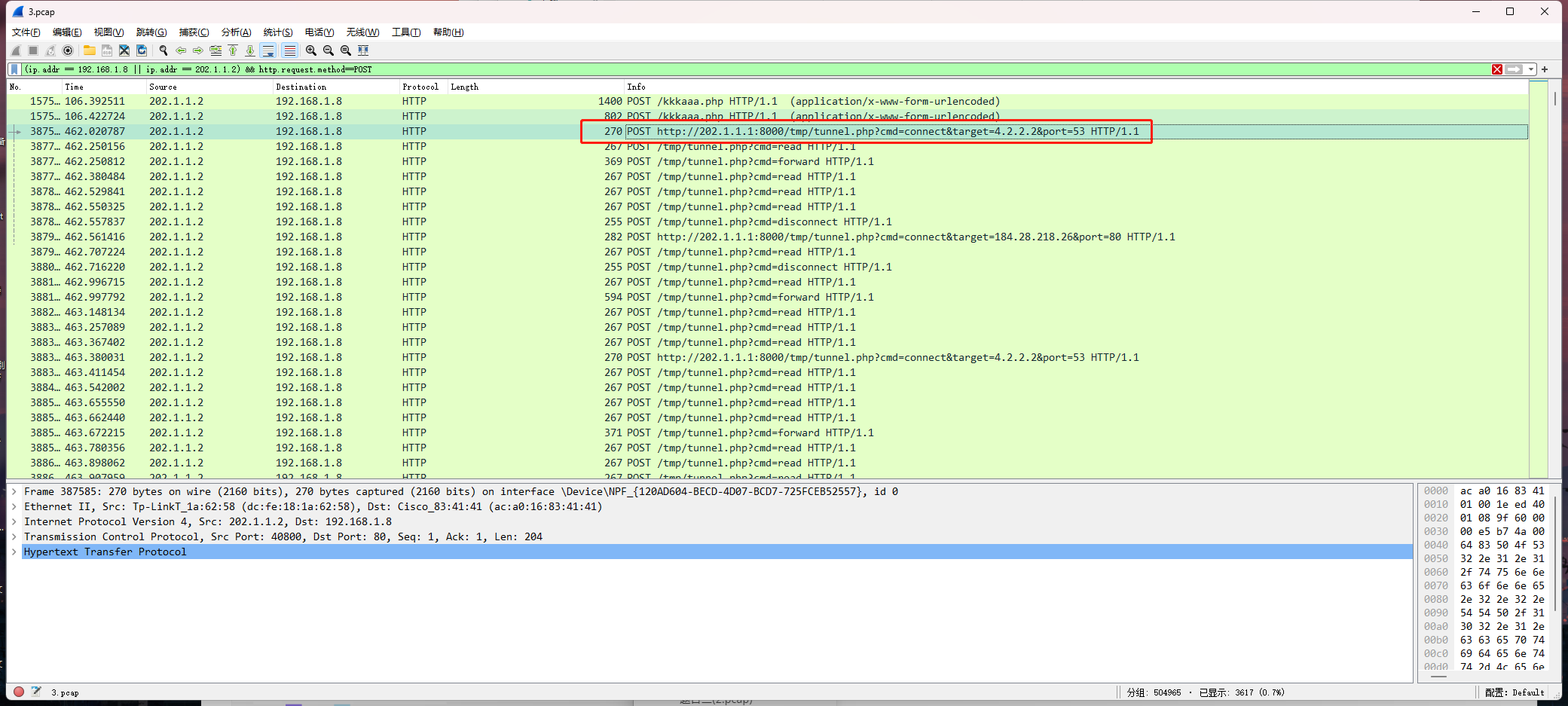Open the 工具(T) menu
The image size is (1568, 706).
click(x=406, y=32)
